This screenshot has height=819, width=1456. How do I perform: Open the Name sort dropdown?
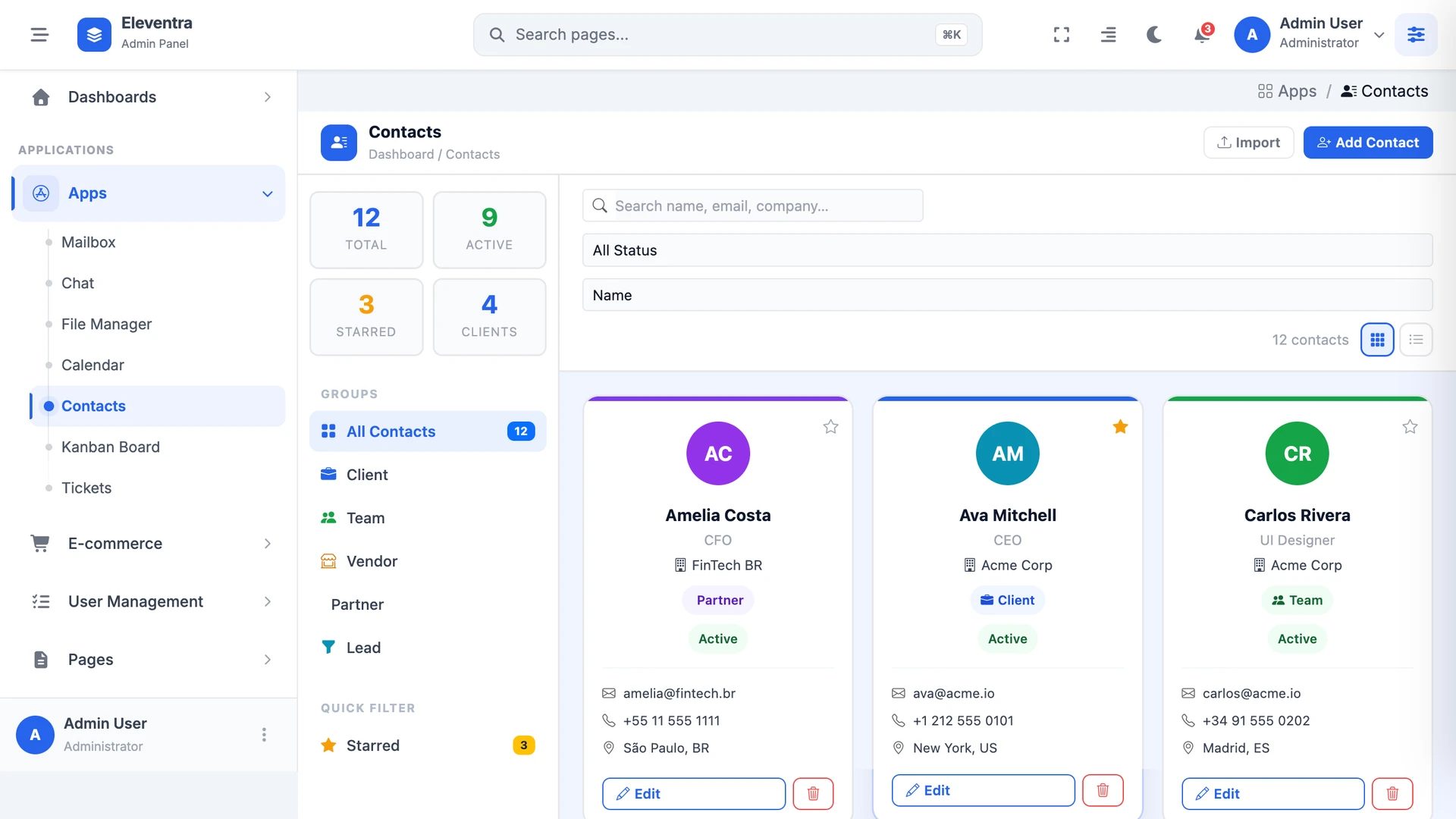tap(1007, 295)
